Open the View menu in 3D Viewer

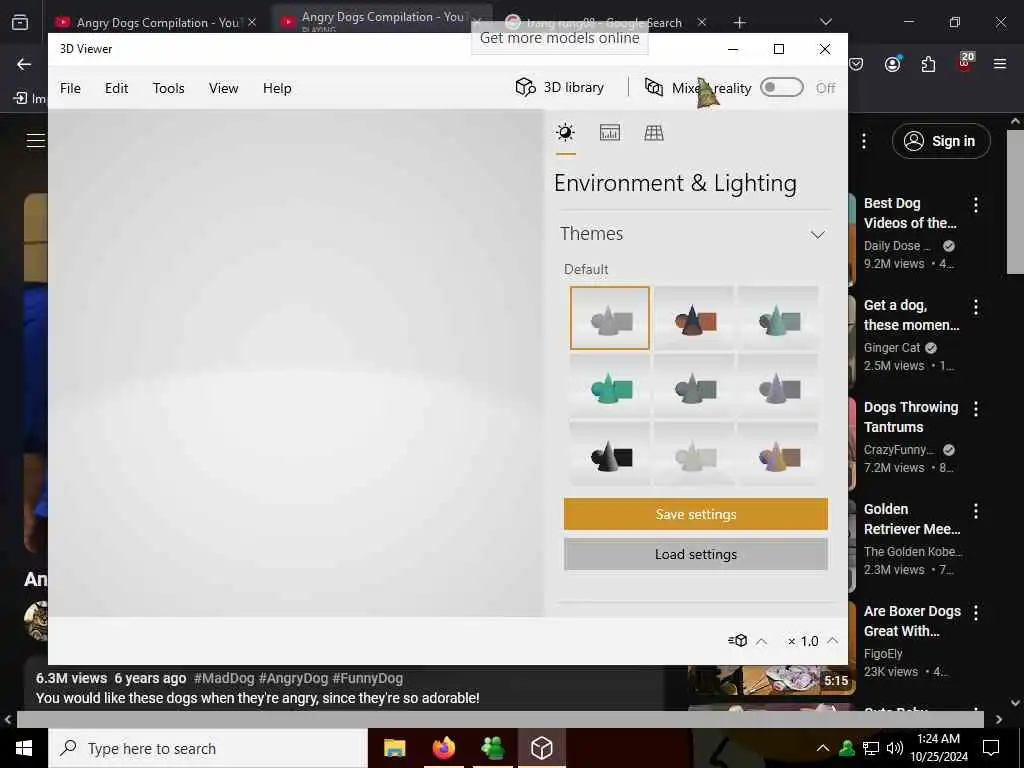click(223, 88)
